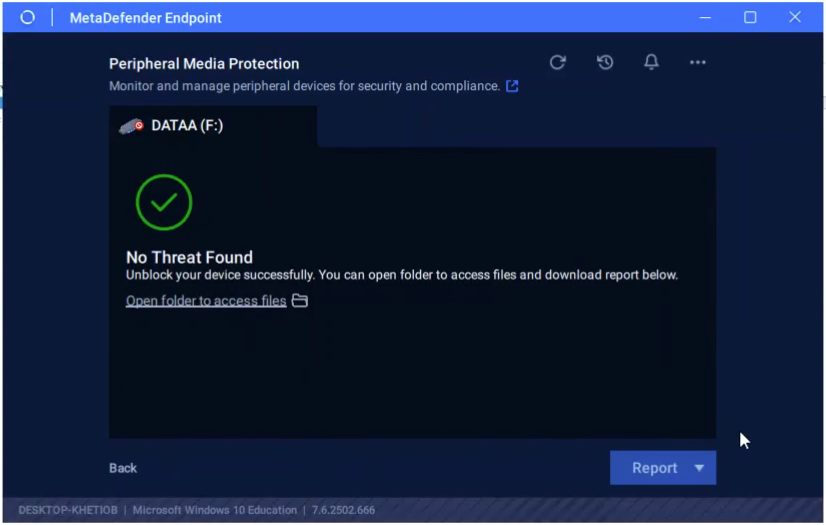Go Back to the previous screen
Screen dimensions: 826x525
coord(123,468)
